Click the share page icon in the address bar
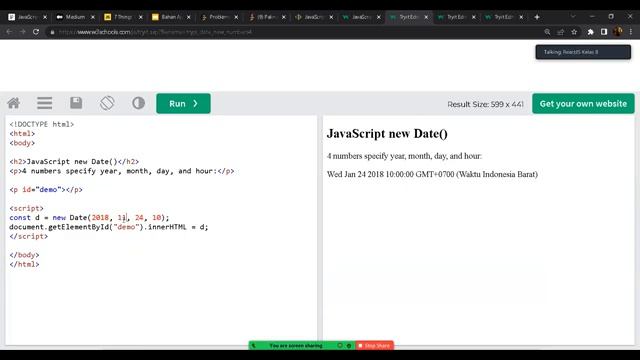The height and width of the screenshot is (360, 640). point(561,32)
